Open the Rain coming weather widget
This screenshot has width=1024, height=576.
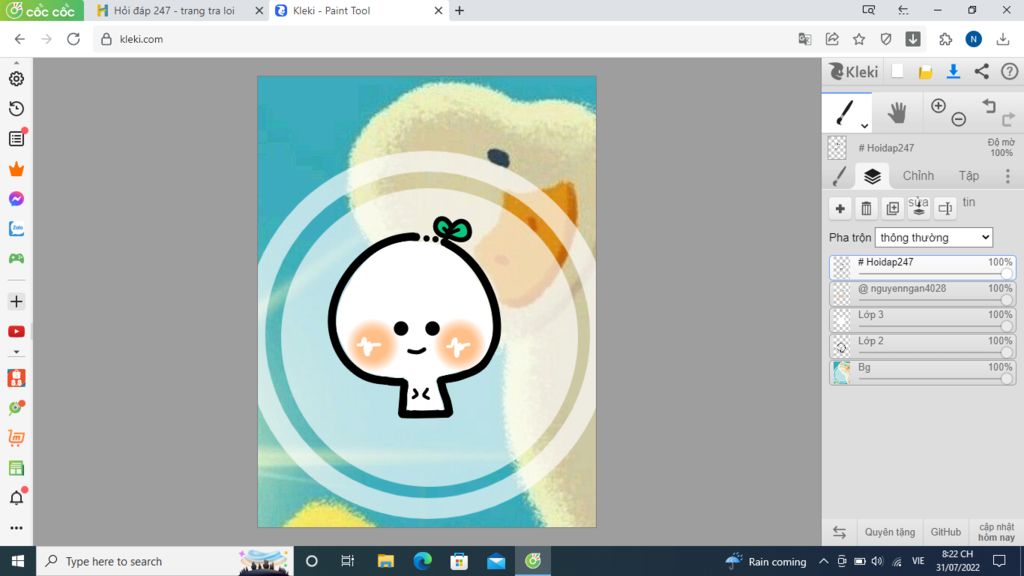pos(766,561)
